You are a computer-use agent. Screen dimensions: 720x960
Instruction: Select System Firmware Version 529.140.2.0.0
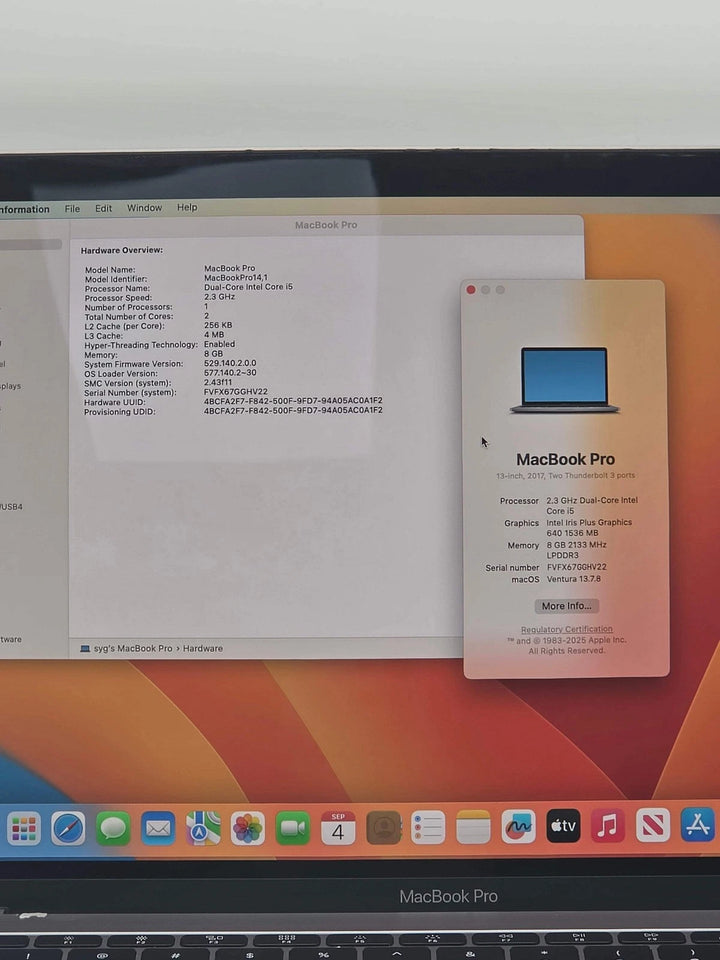click(230, 363)
